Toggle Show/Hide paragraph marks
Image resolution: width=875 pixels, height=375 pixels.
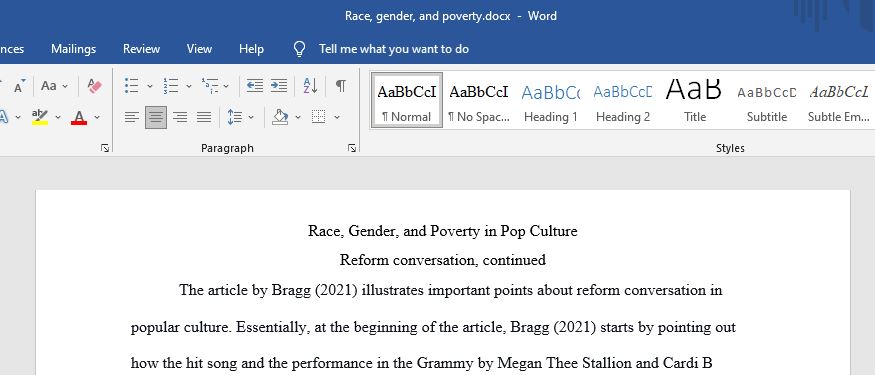coord(340,86)
